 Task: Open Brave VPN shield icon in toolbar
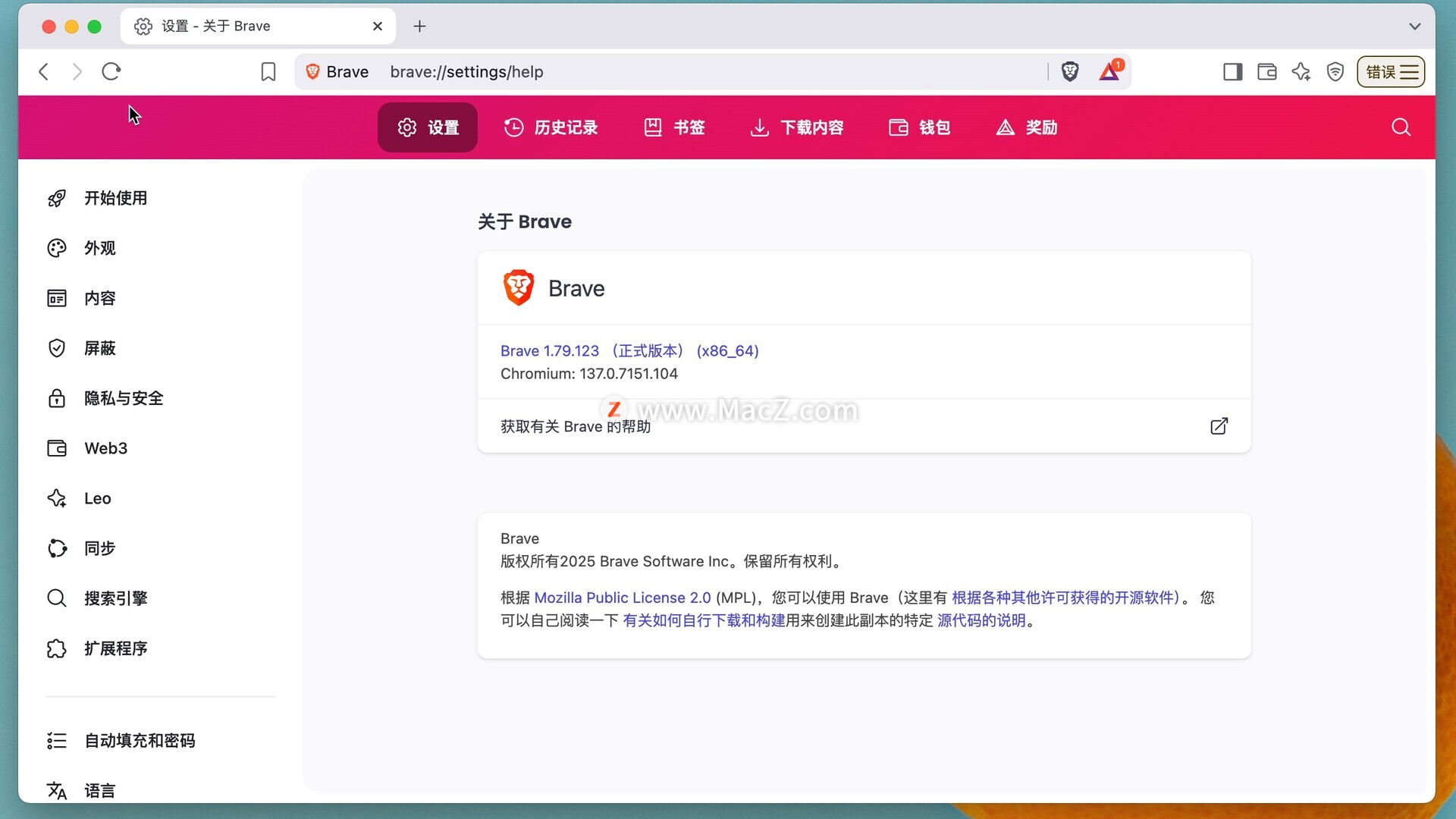point(1335,71)
